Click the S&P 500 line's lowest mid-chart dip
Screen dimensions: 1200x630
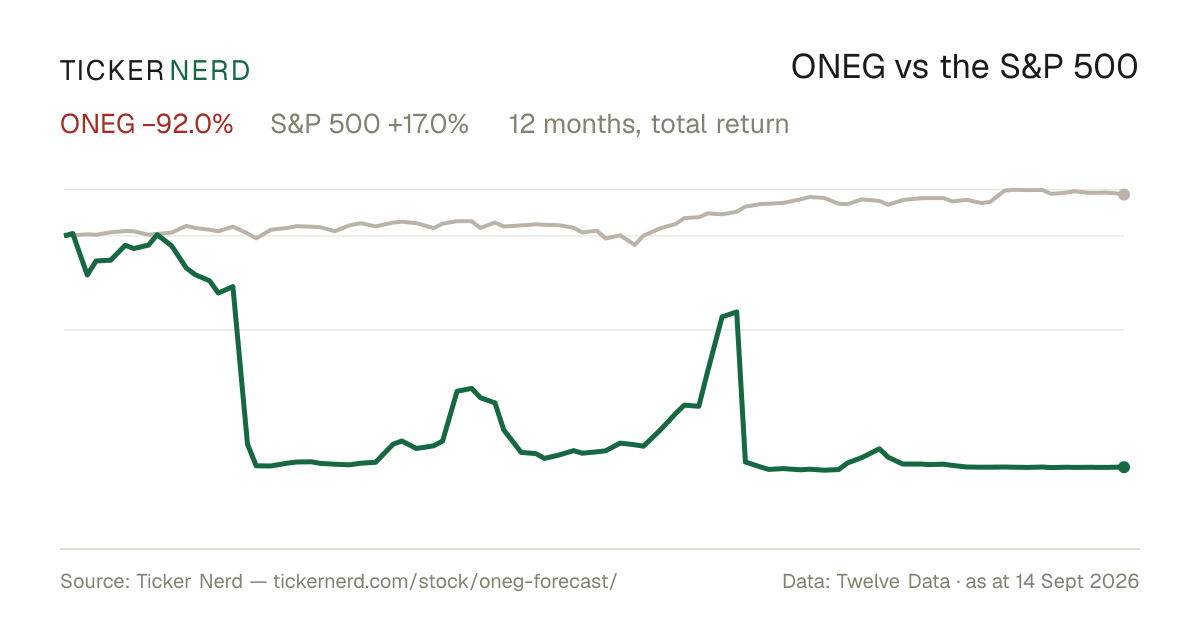(x=634, y=244)
